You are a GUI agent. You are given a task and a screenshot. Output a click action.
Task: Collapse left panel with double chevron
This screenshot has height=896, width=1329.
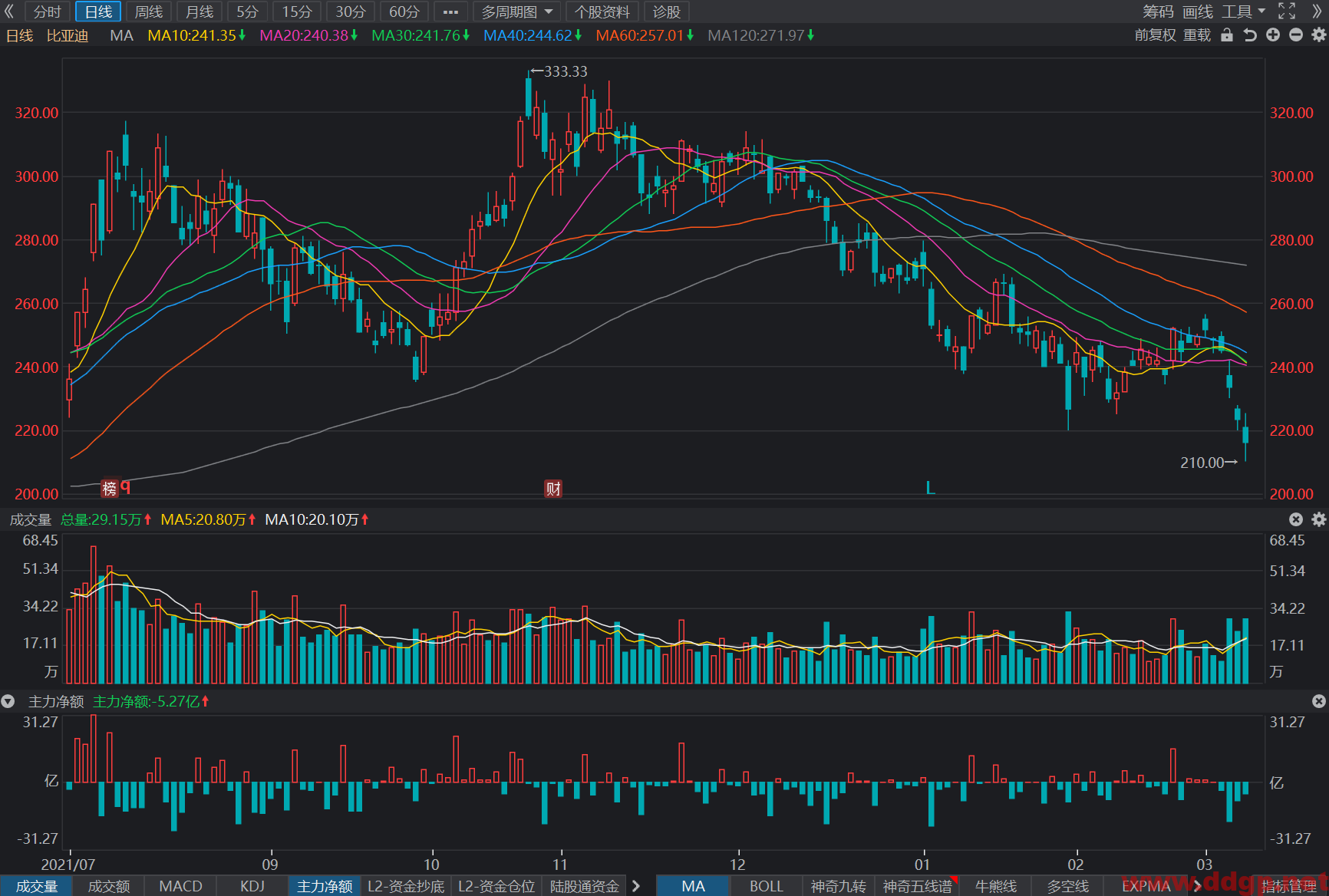[x=9, y=12]
